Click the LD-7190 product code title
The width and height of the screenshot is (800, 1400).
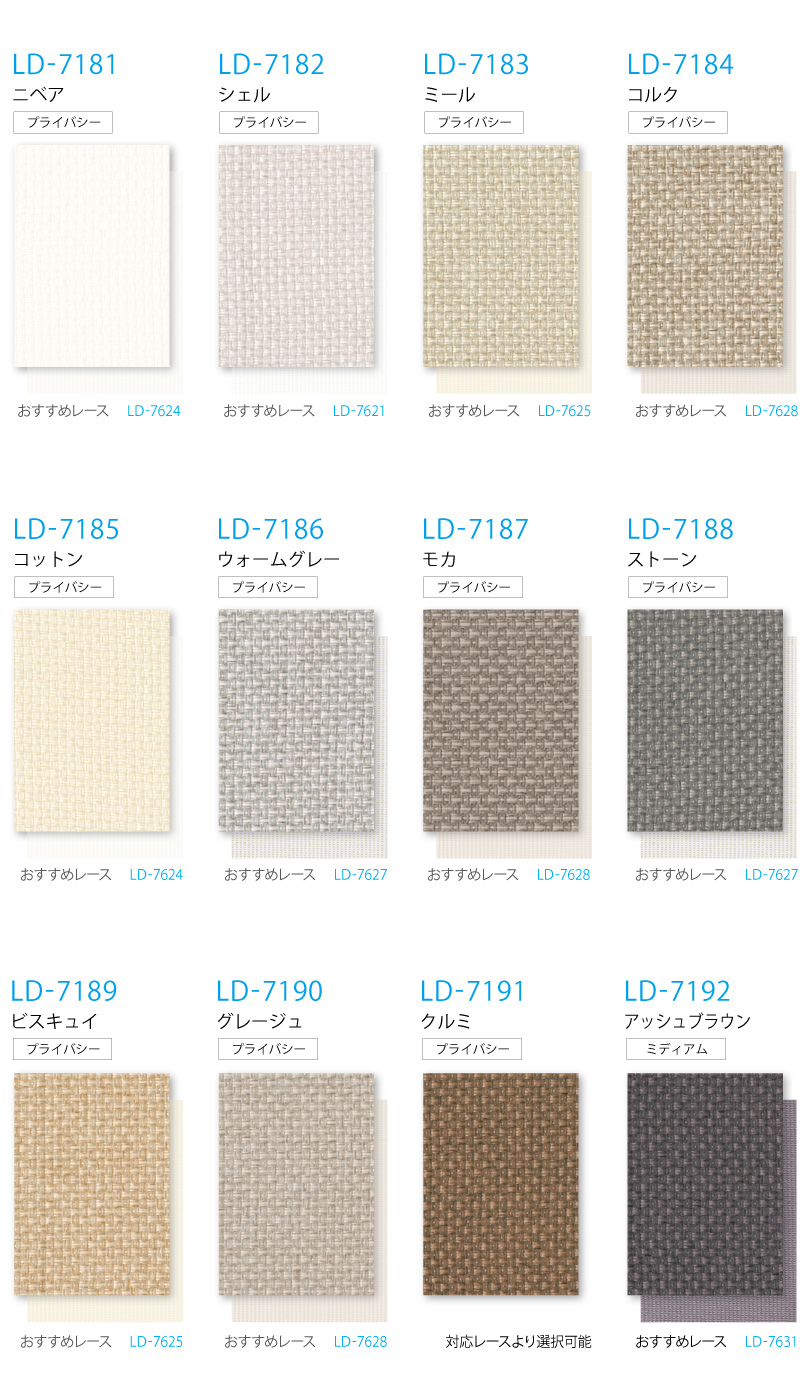coord(270,992)
